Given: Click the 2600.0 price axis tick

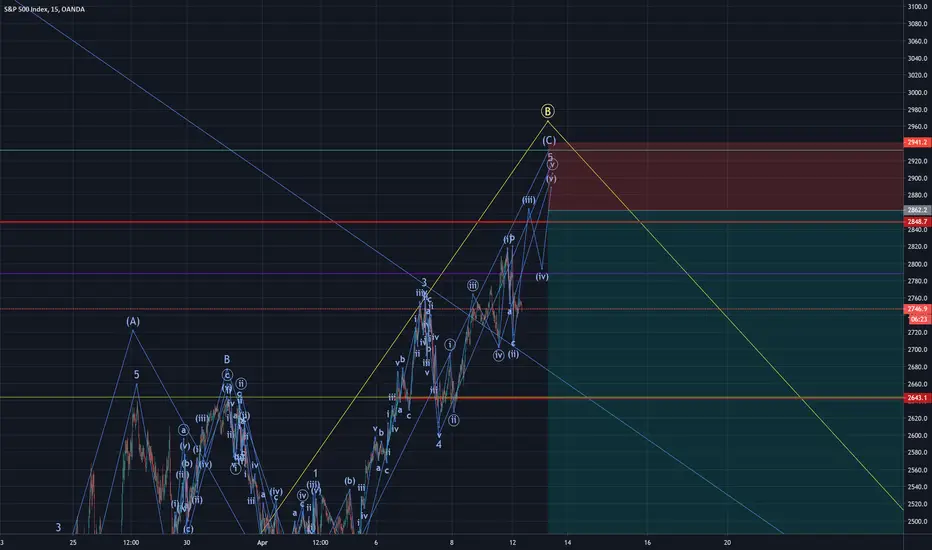Looking at the screenshot, I should [x=918, y=436].
